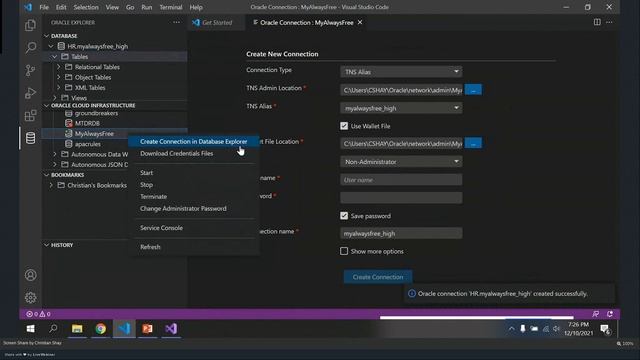Choose Create Connection in Database Explorer
This screenshot has height=360, width=640.
193,141
